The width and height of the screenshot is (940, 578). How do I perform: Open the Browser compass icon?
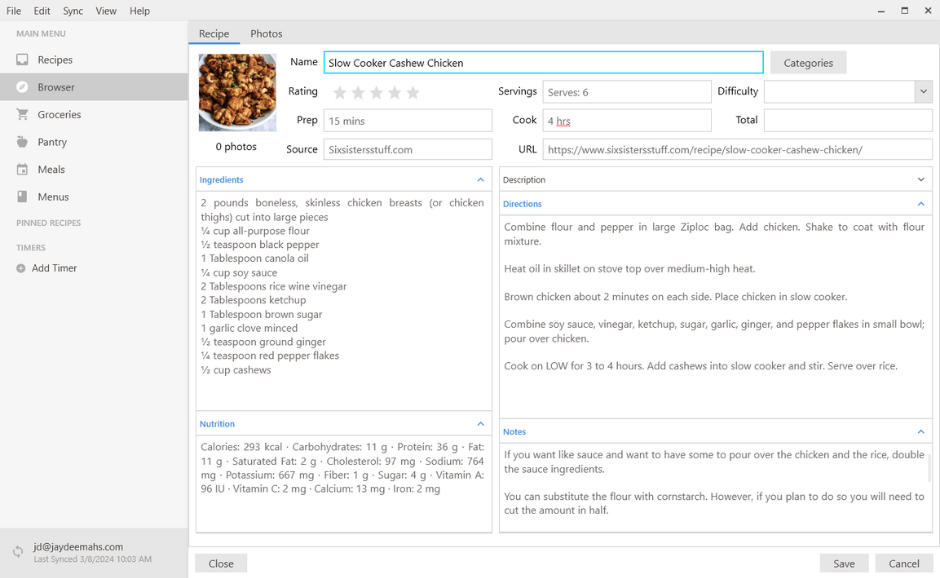coord(22,87)
